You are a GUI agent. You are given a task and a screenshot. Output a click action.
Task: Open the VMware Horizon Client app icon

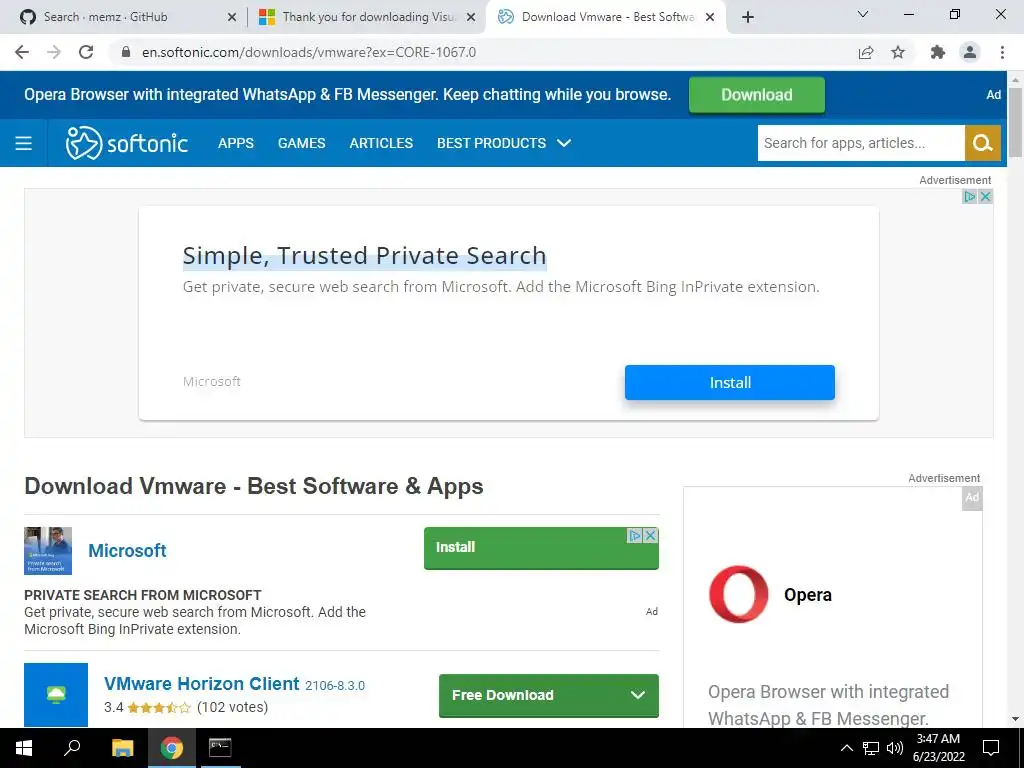(x=56, y=695)
